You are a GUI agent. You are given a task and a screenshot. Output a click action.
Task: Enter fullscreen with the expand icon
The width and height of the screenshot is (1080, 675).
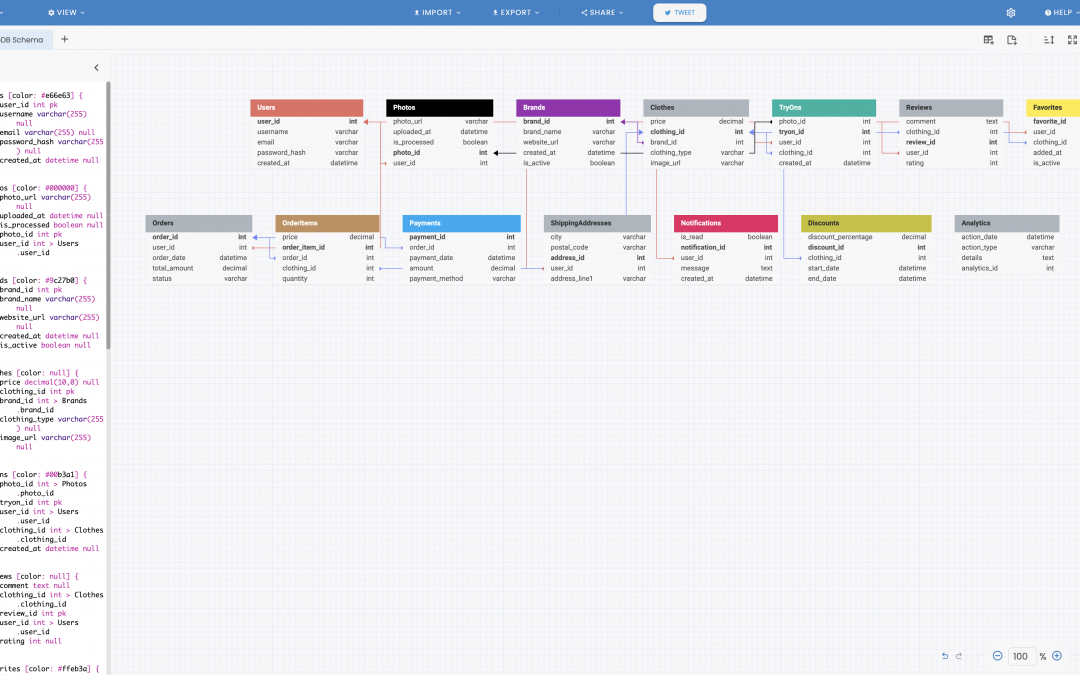[1073, 40]
